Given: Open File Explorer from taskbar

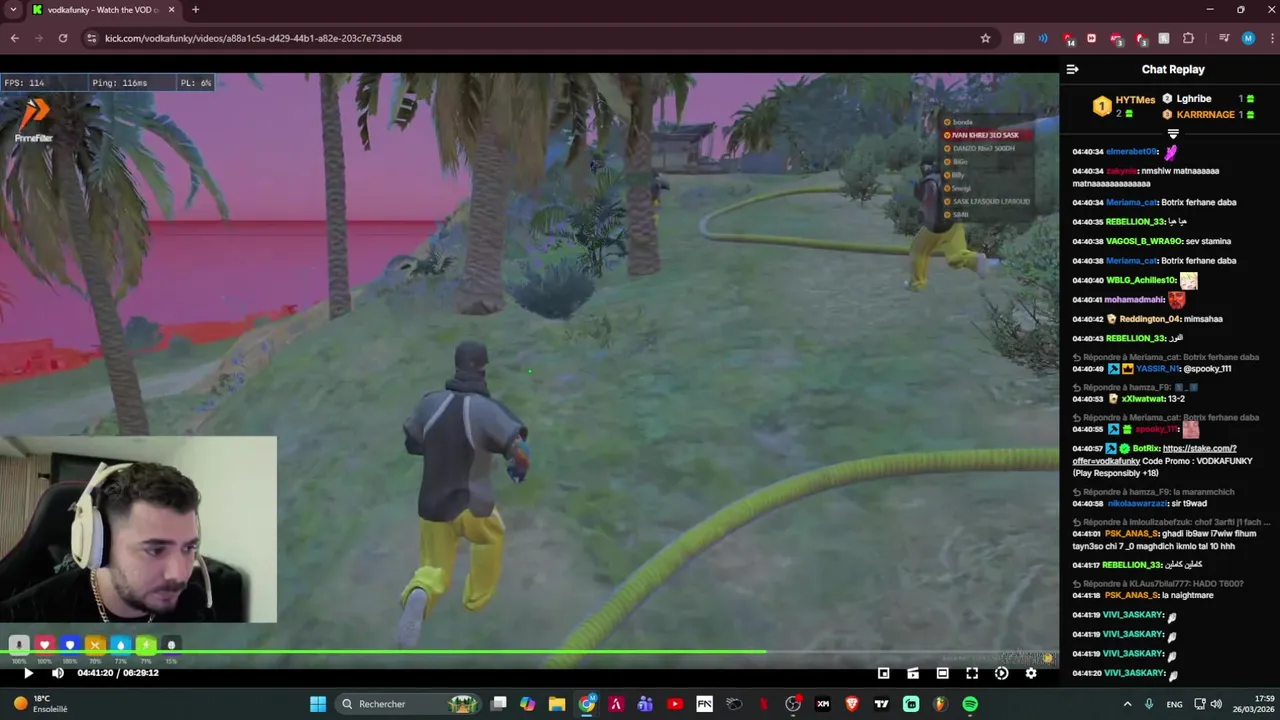Looking at the screenshot, I should pos(557,704).
